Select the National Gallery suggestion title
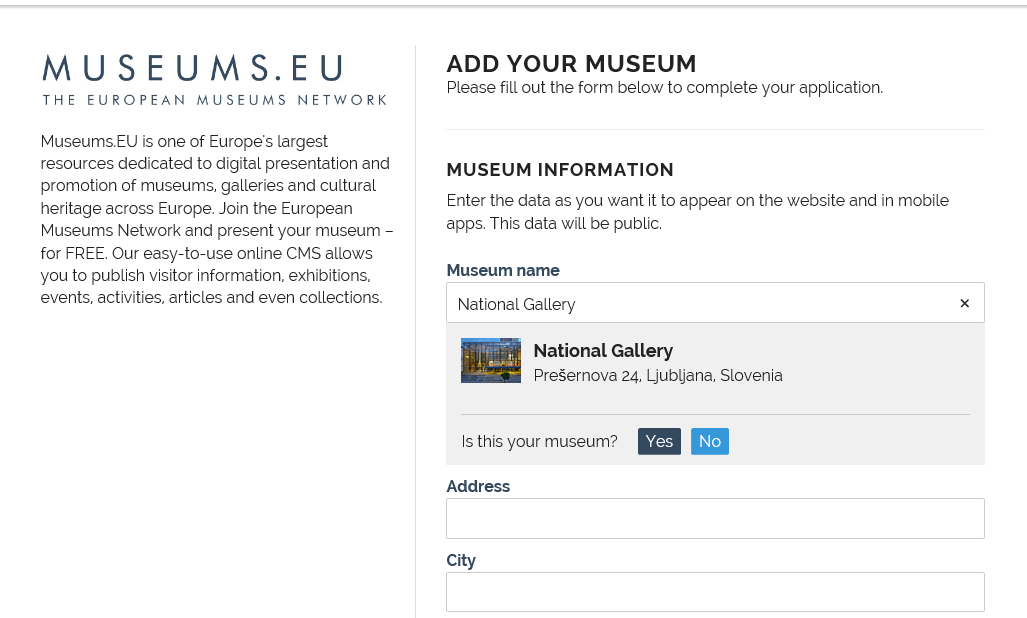Viewport: 1027px width, 618px height. coord(603,350)
